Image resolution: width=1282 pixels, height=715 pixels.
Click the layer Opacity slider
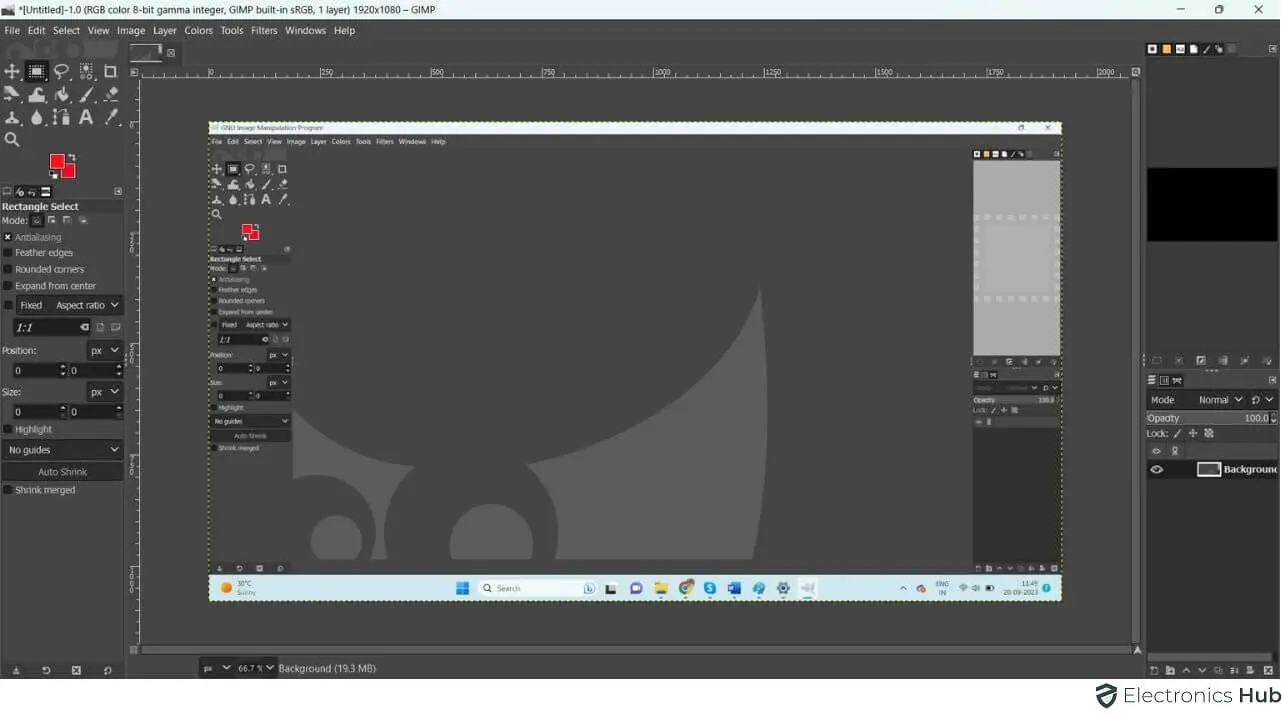coord(1210,418)
